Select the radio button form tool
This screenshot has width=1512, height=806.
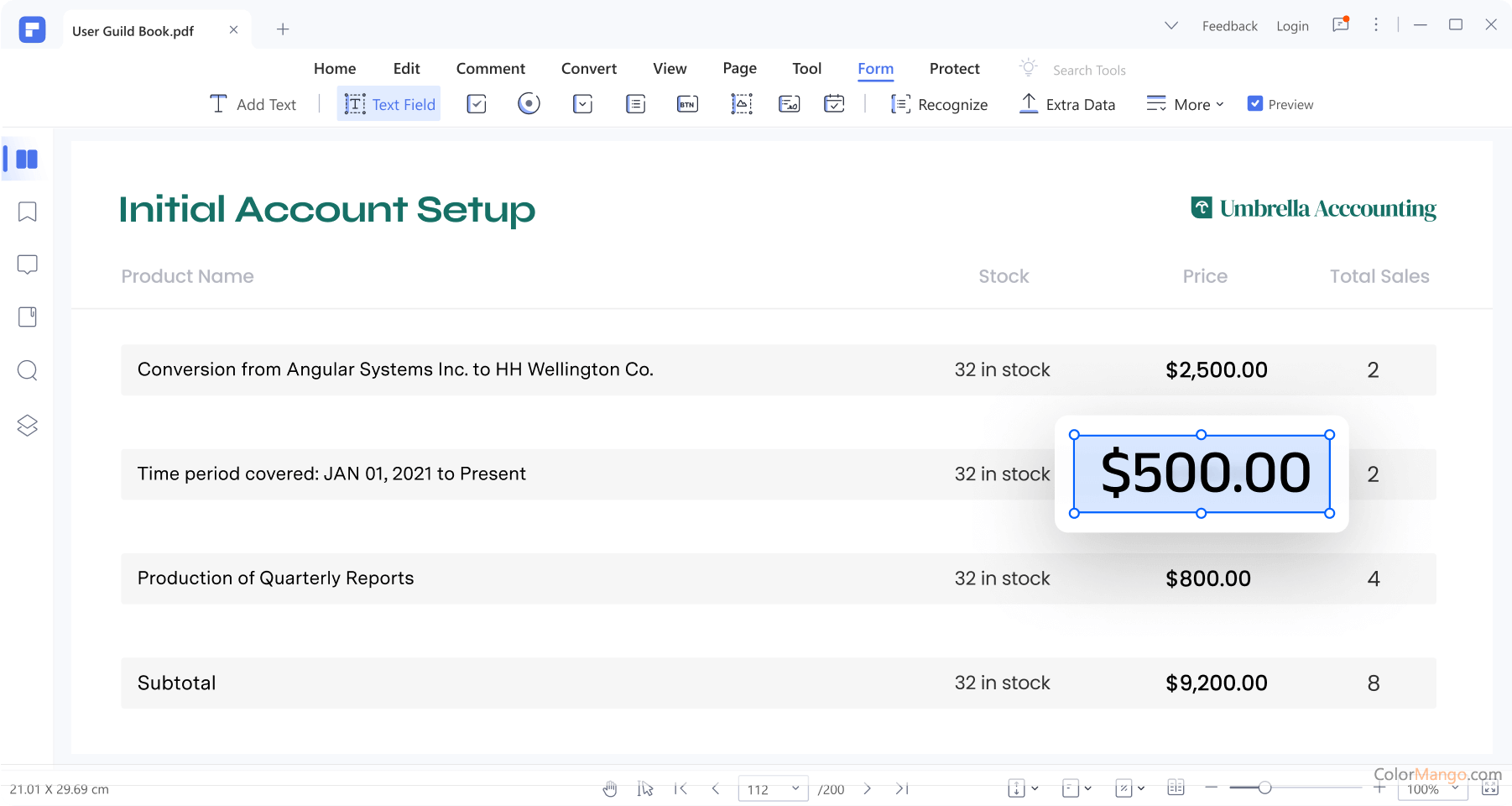529,104
